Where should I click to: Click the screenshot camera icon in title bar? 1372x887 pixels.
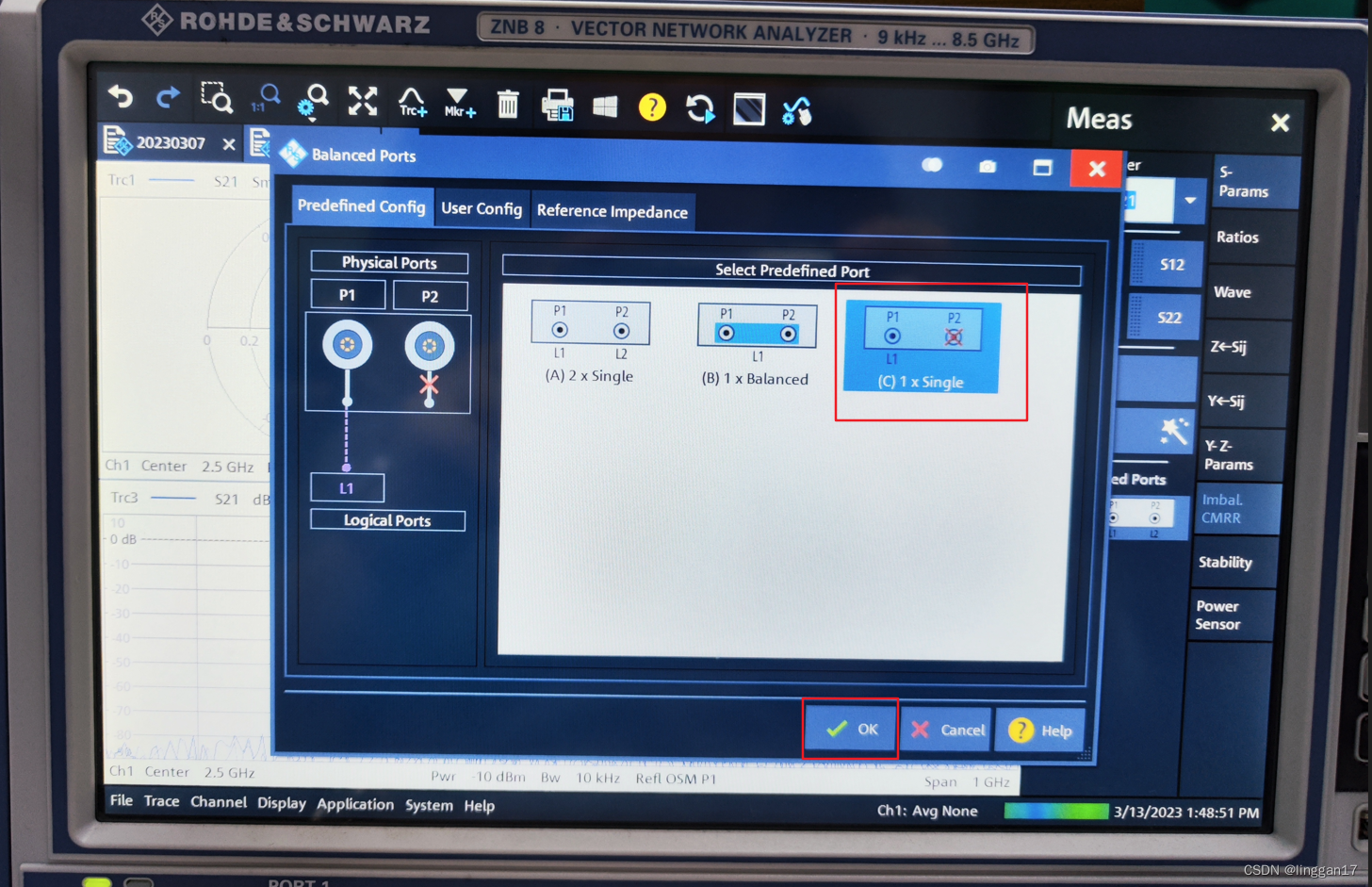[987, 167]
